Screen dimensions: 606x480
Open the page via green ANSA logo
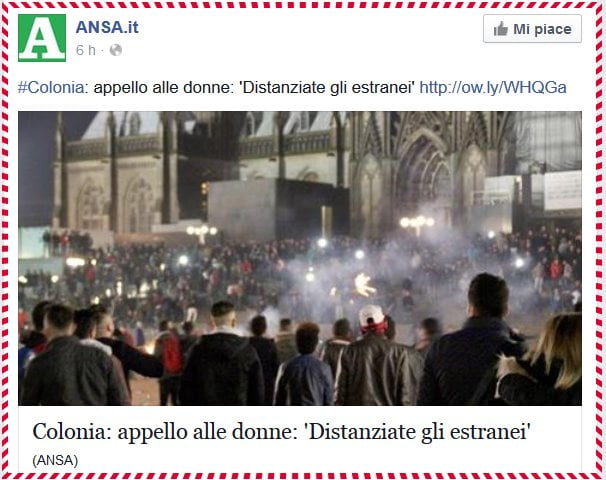tap(42, 38)
